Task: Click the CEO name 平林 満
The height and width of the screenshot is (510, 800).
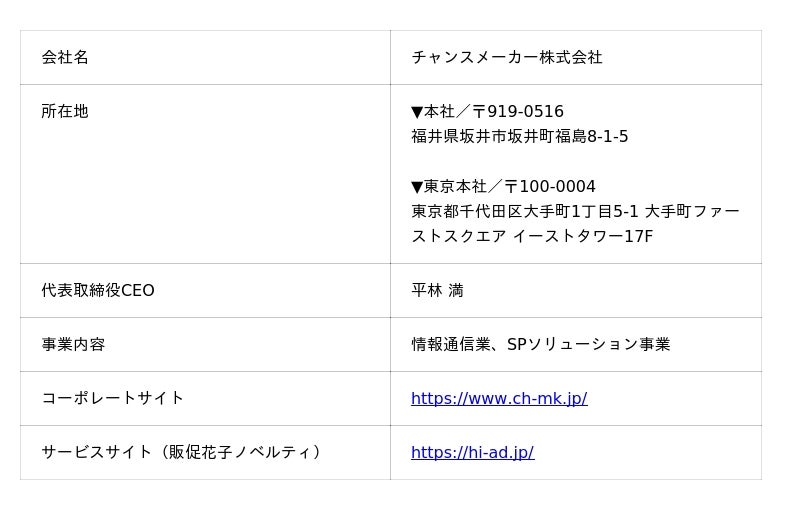Action: 437,290
